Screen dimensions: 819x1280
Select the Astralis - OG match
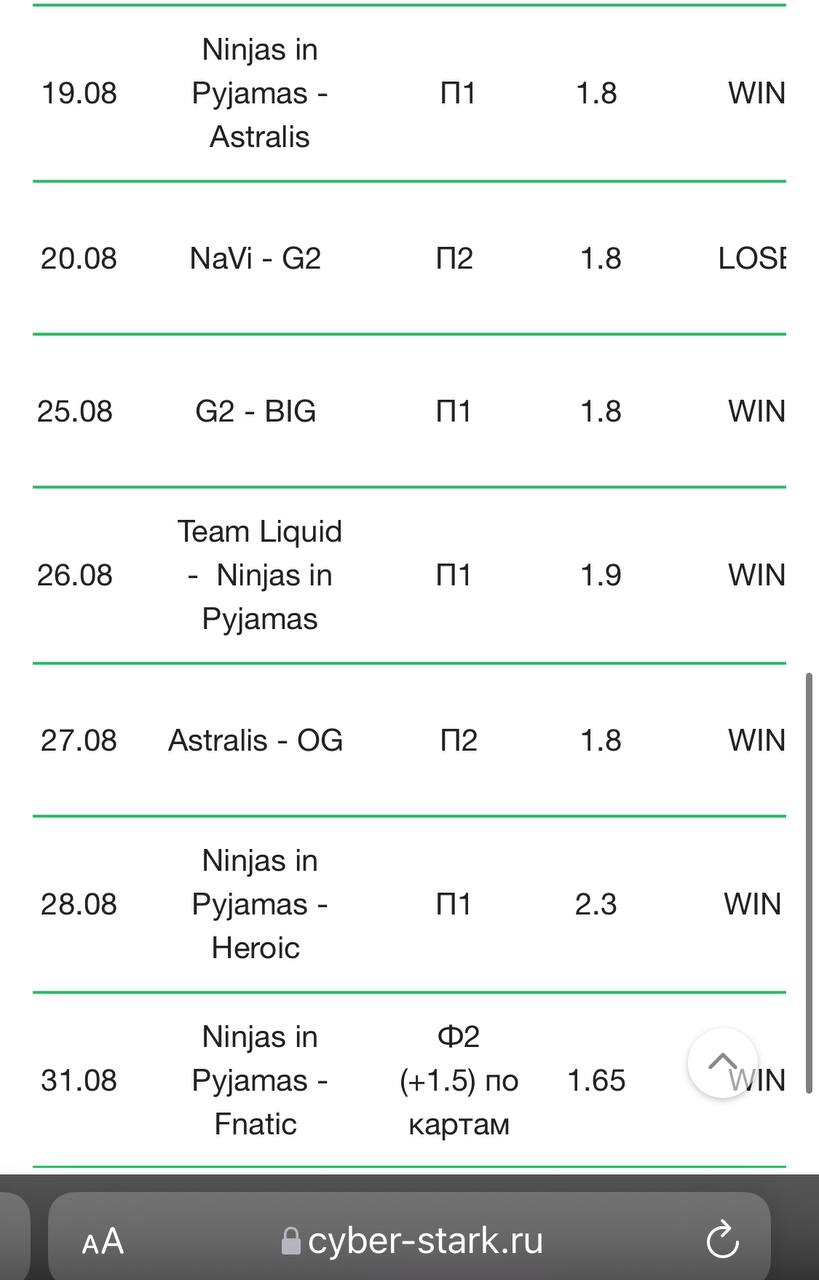click(x=255, y=740)
